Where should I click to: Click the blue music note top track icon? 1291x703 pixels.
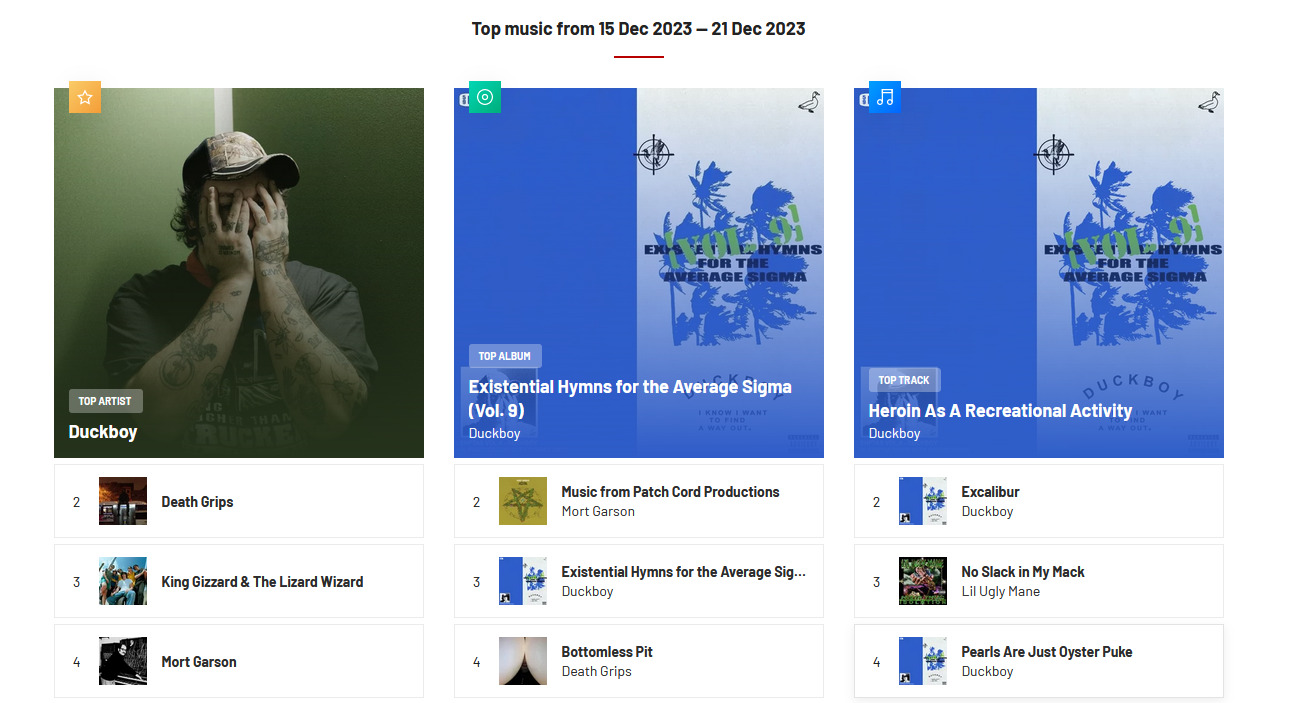coord(885,97)
